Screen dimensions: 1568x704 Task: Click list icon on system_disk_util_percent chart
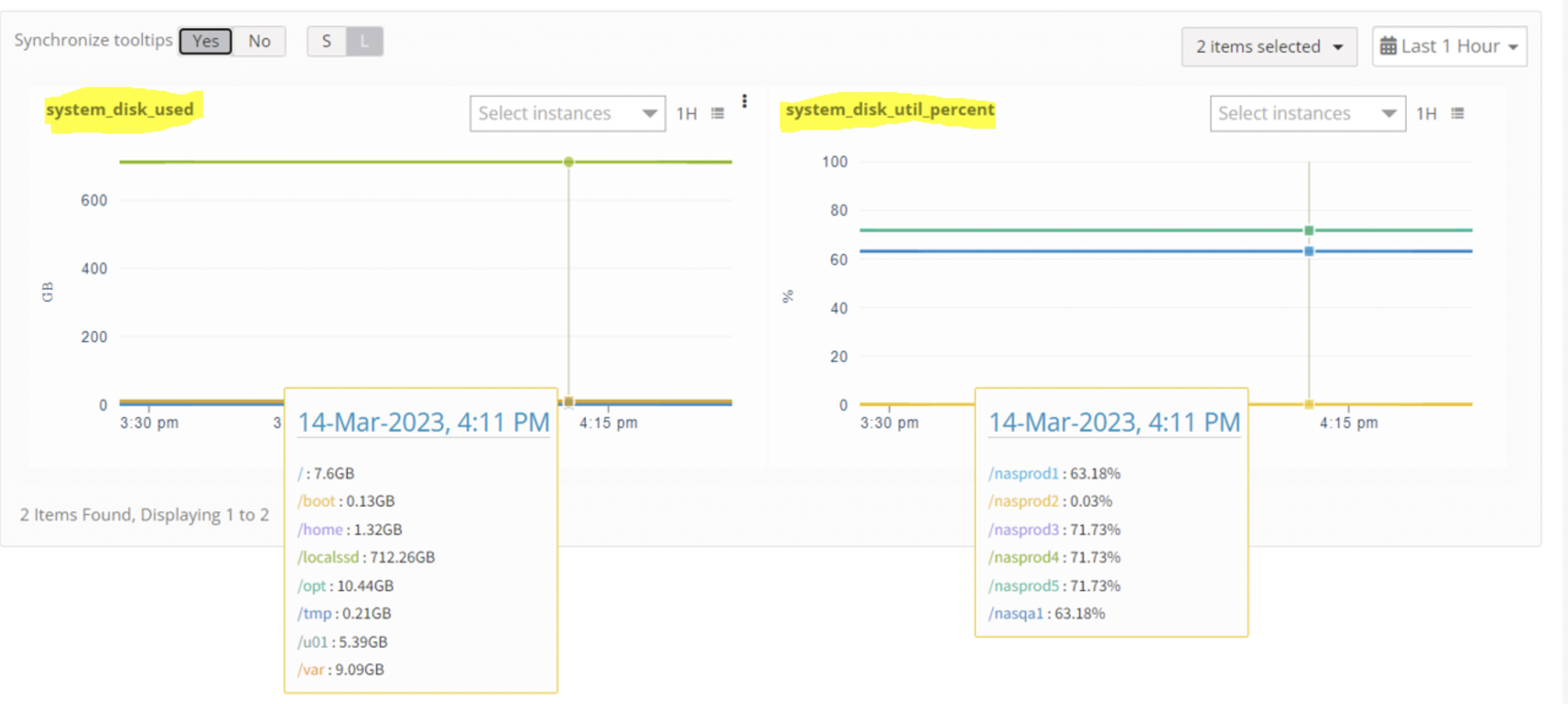coord(1458,113)
